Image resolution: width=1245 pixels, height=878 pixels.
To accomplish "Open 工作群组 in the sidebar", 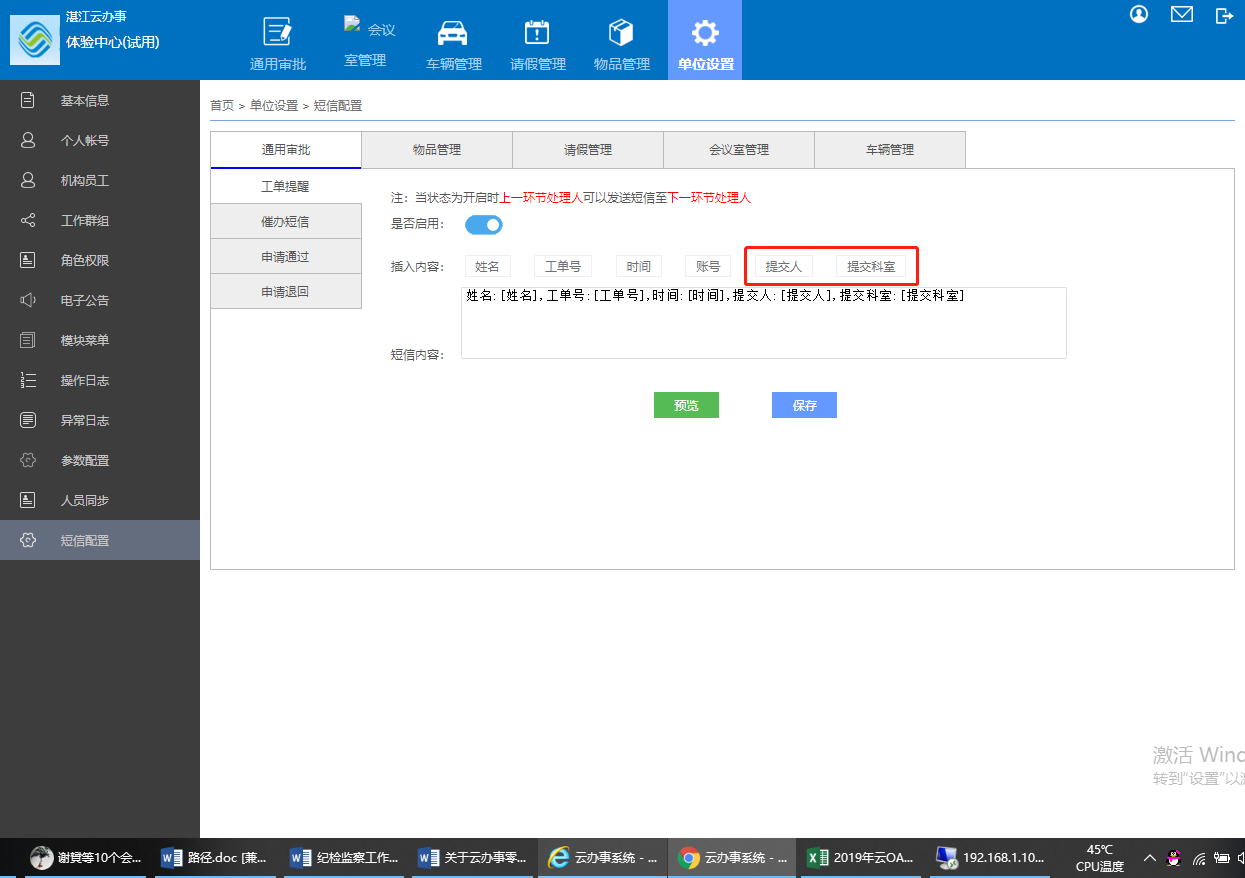I will click(100, 220).
